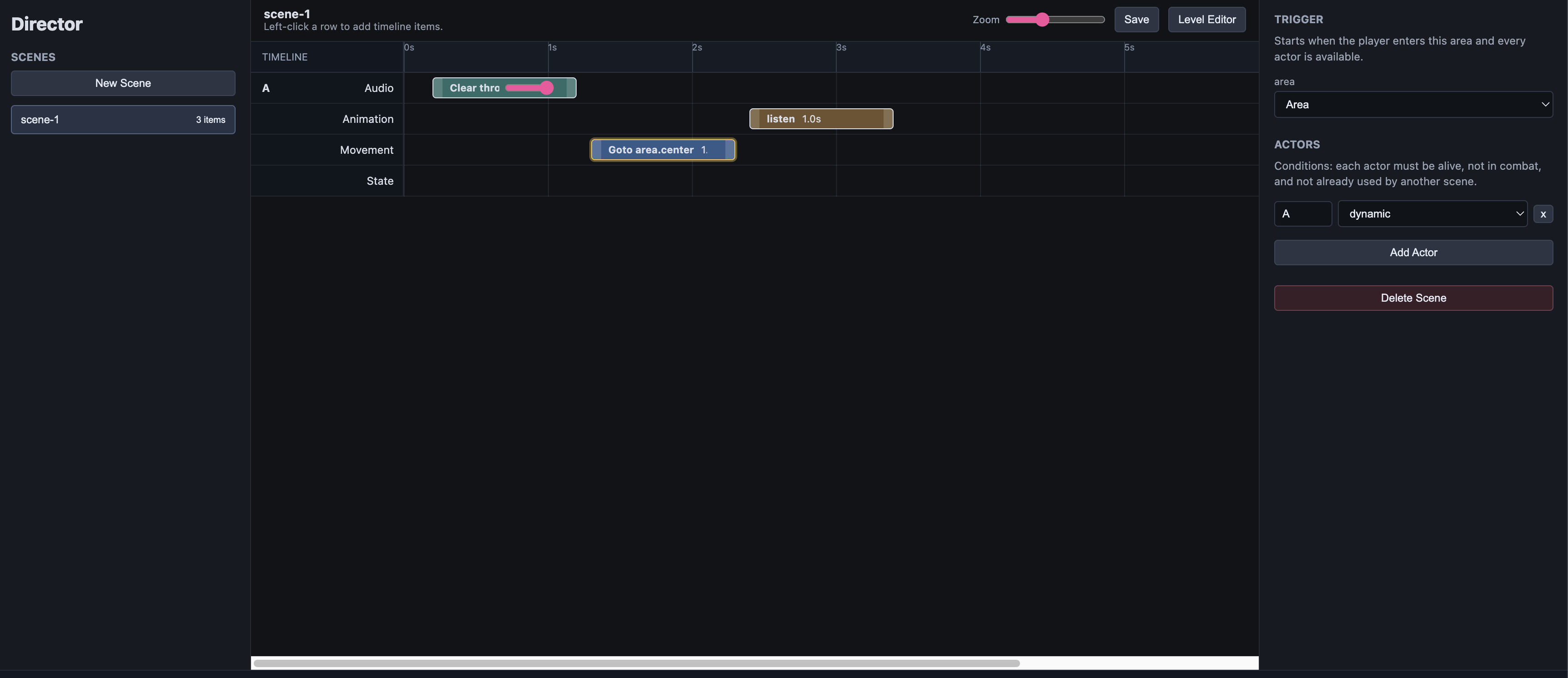Click the 3s timeline ruler marker

click(841, 47)
